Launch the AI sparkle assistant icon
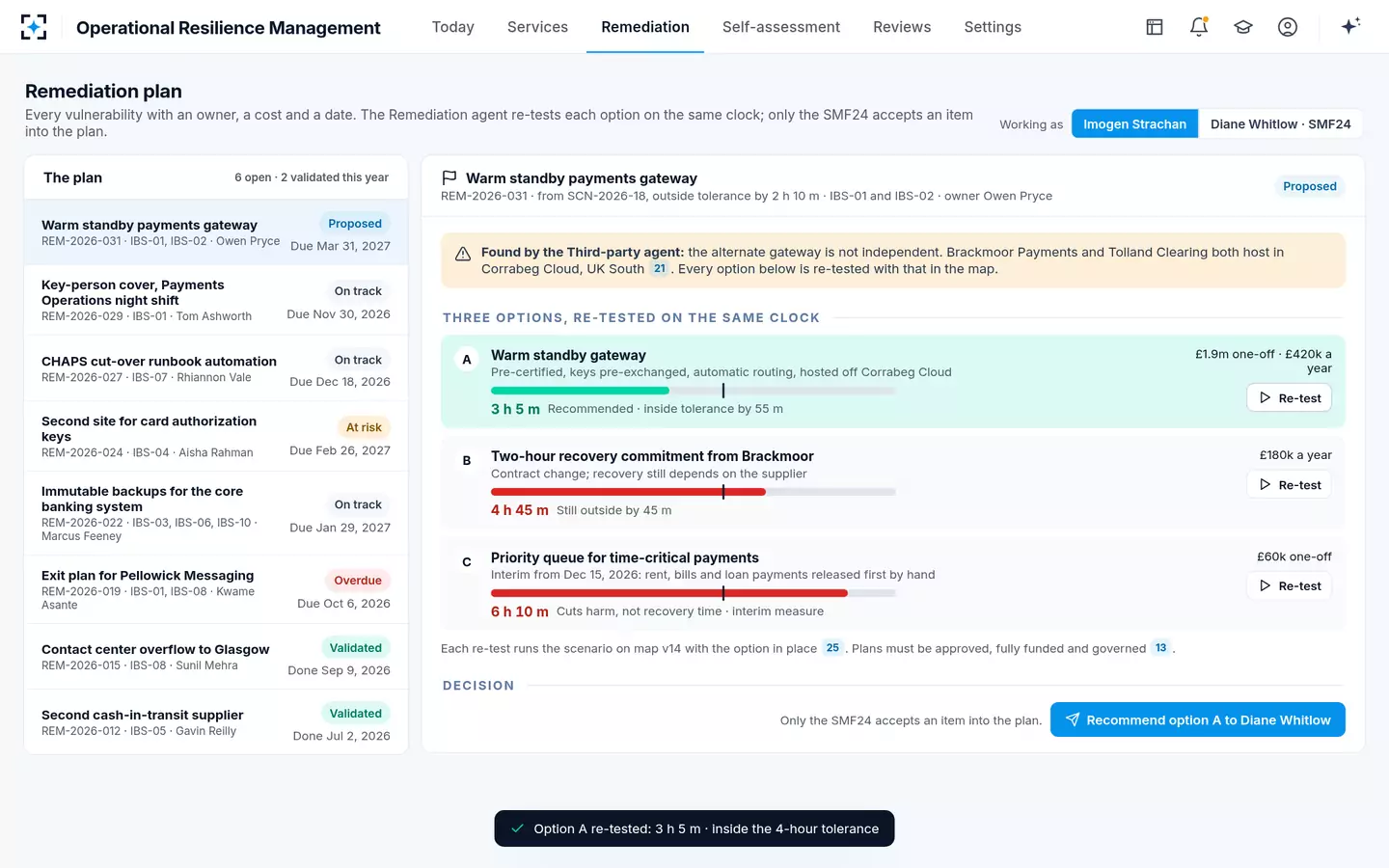 point(1350,26)
